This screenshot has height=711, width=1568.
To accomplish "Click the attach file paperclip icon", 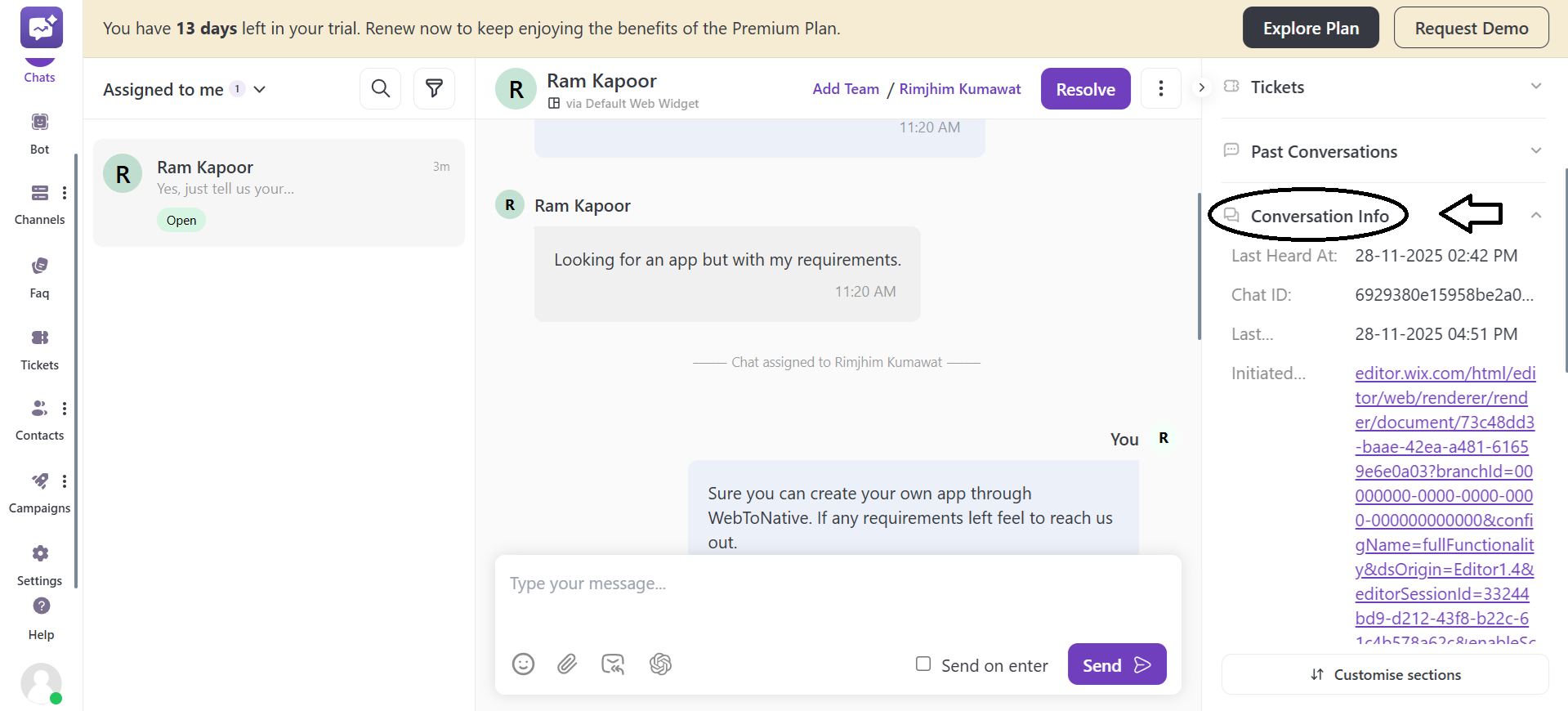I will [x=567, y=664].
